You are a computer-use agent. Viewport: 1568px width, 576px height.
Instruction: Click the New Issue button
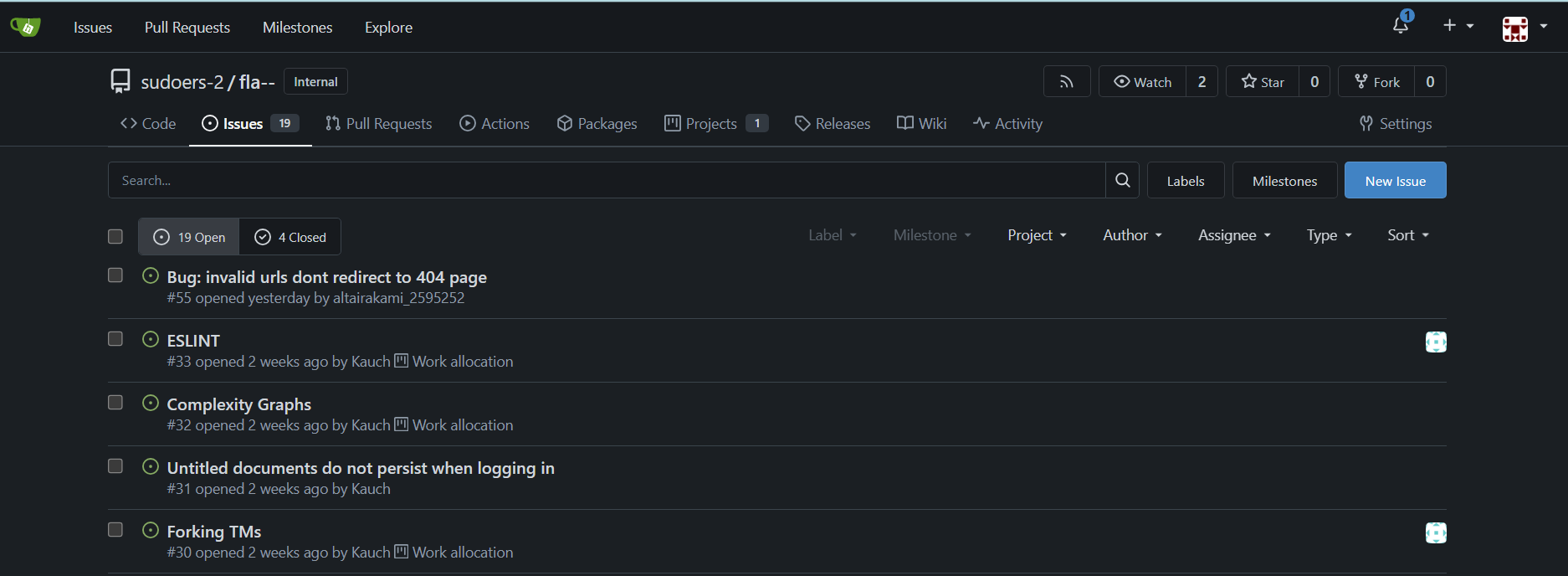click(1395, 181)
